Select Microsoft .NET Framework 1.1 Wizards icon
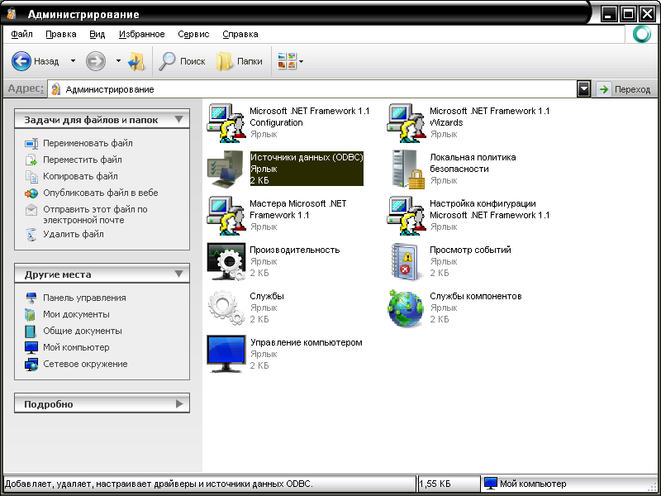This screenshot has height=496, width=661. (405, 122)
